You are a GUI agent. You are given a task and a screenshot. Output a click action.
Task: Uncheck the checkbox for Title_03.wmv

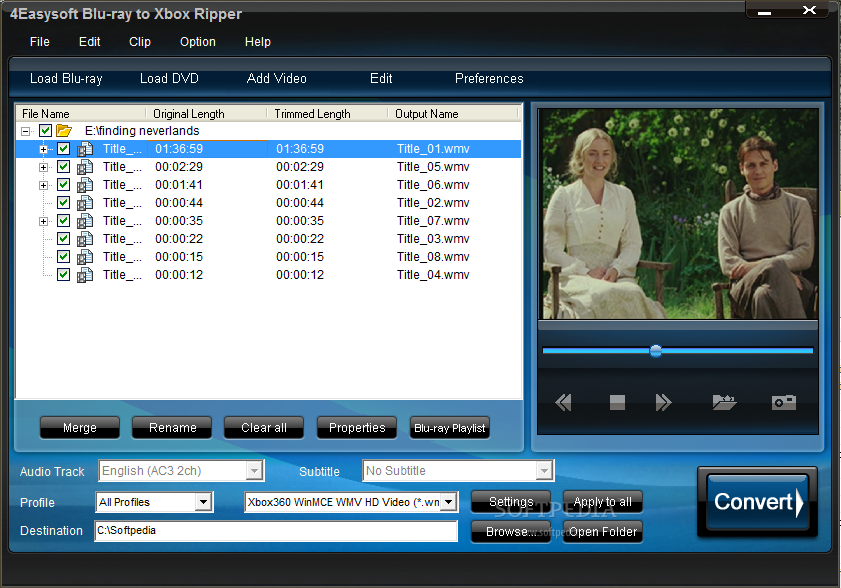63,239
